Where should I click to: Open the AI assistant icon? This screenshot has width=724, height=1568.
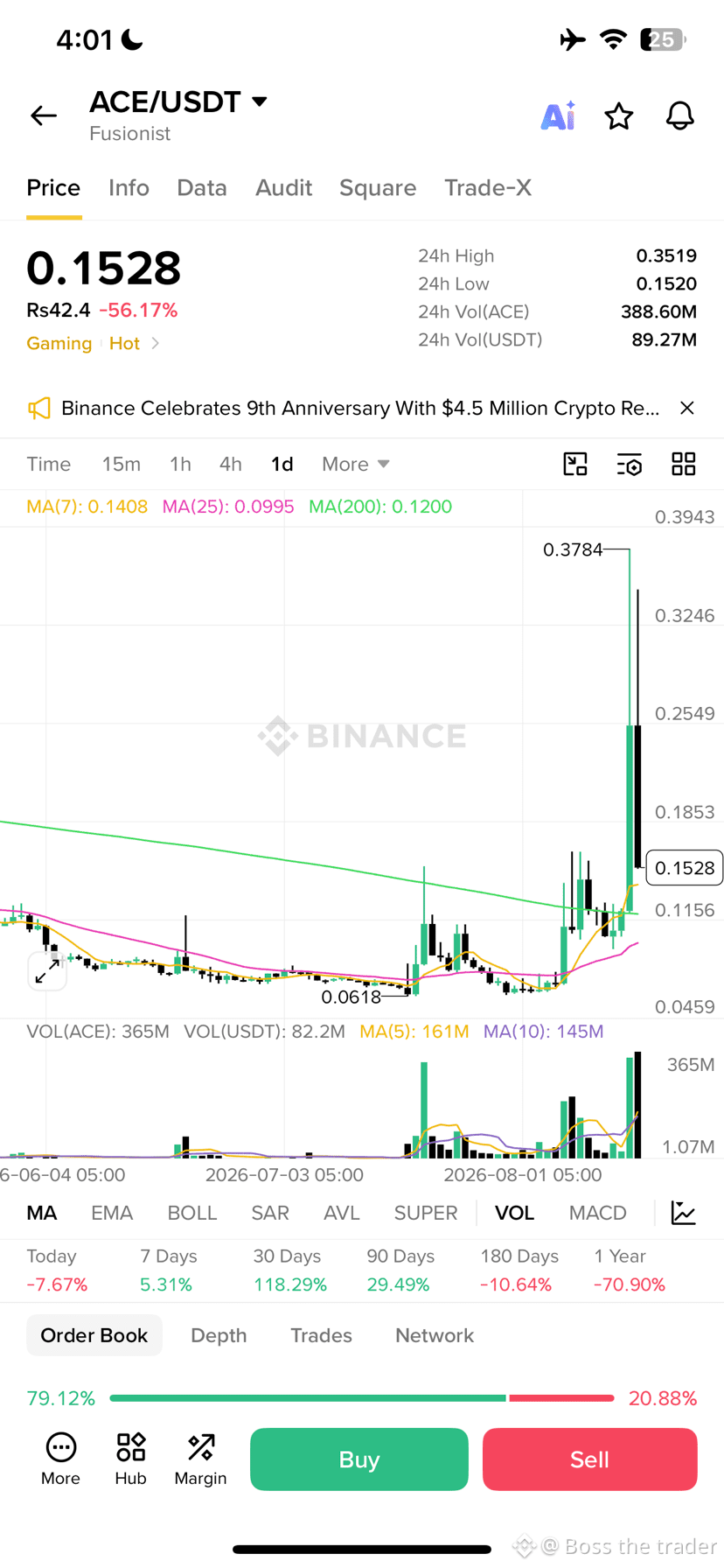coord(558,115)
